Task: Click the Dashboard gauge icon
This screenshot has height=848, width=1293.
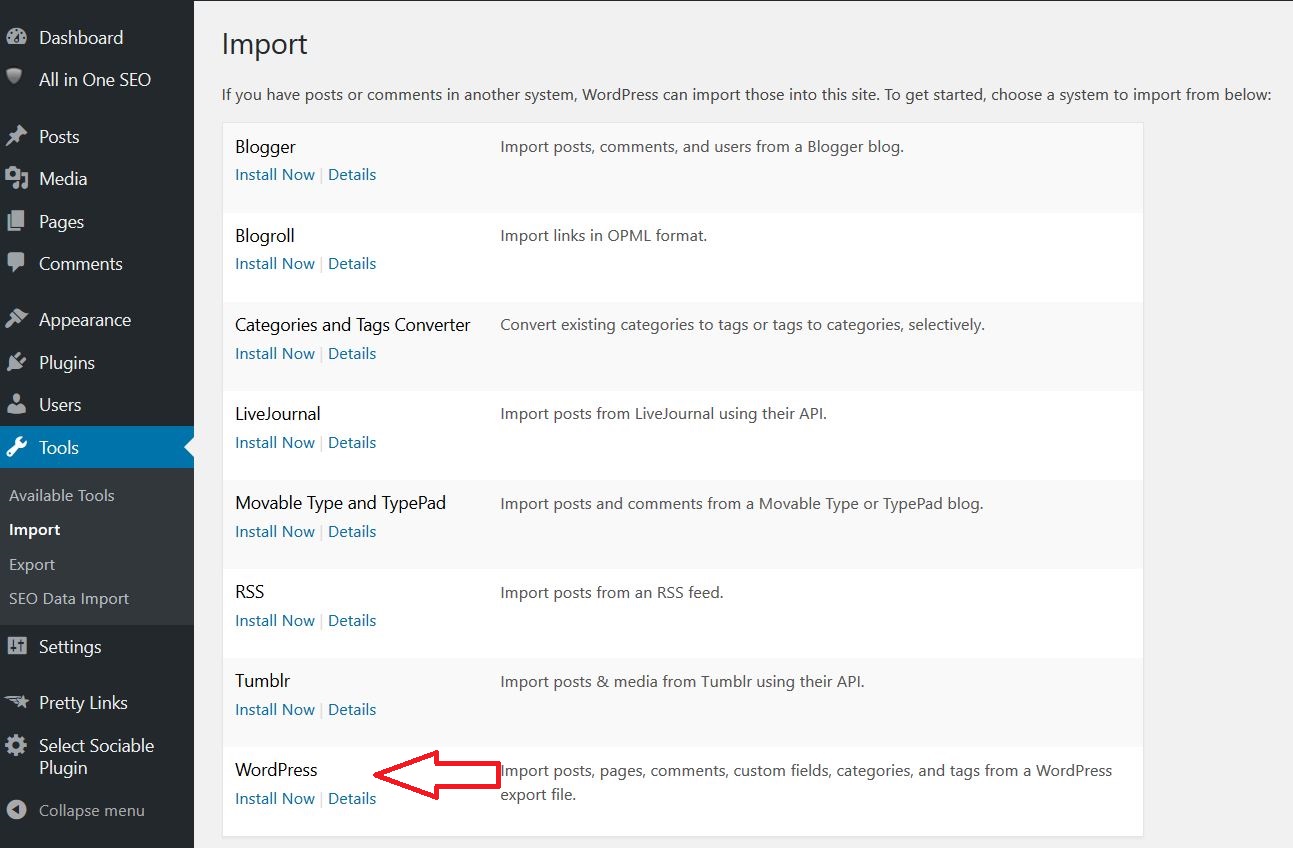Action: coord(16,37)
